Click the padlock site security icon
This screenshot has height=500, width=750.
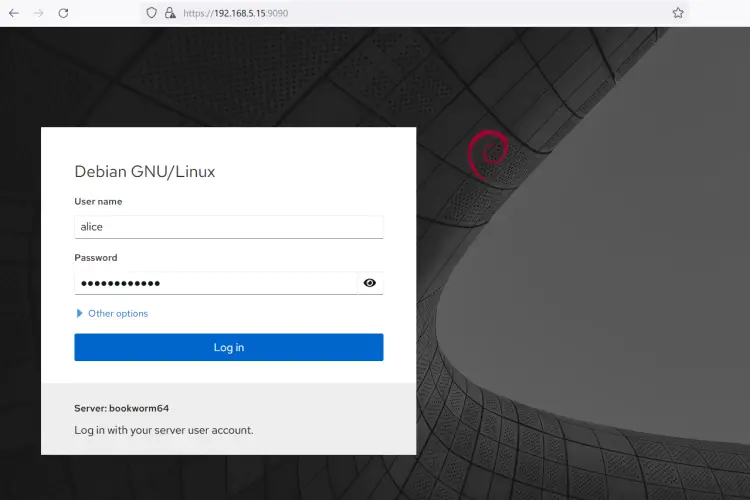coord(170,13)
